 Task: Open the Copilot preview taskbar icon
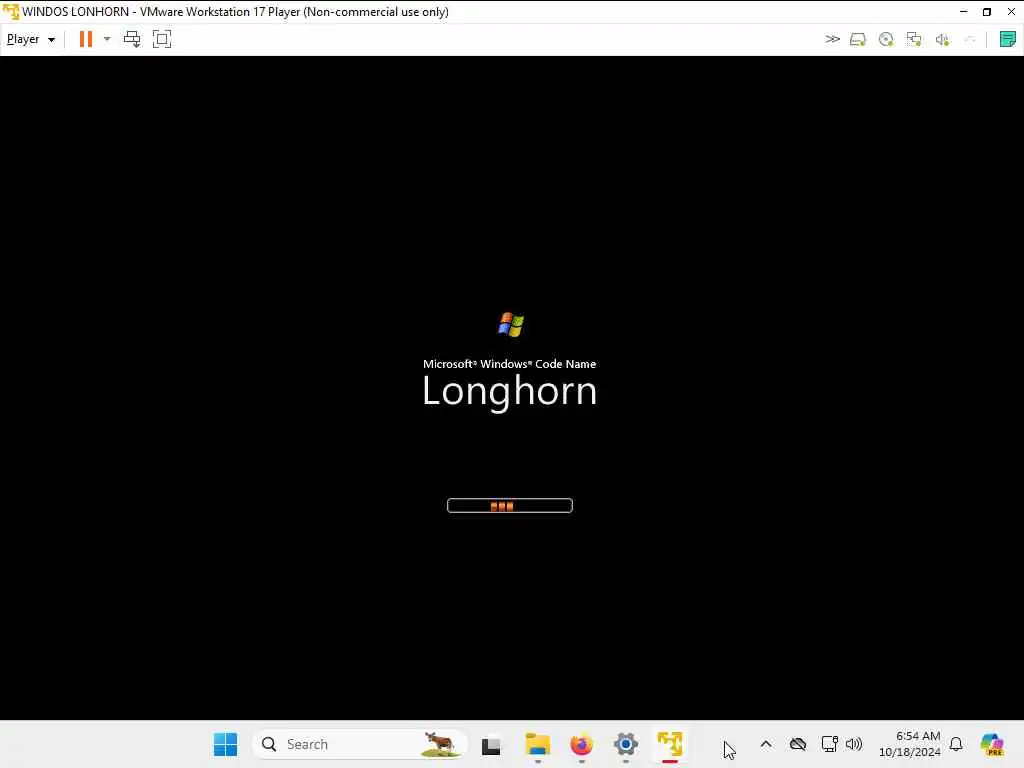point(992,744)
